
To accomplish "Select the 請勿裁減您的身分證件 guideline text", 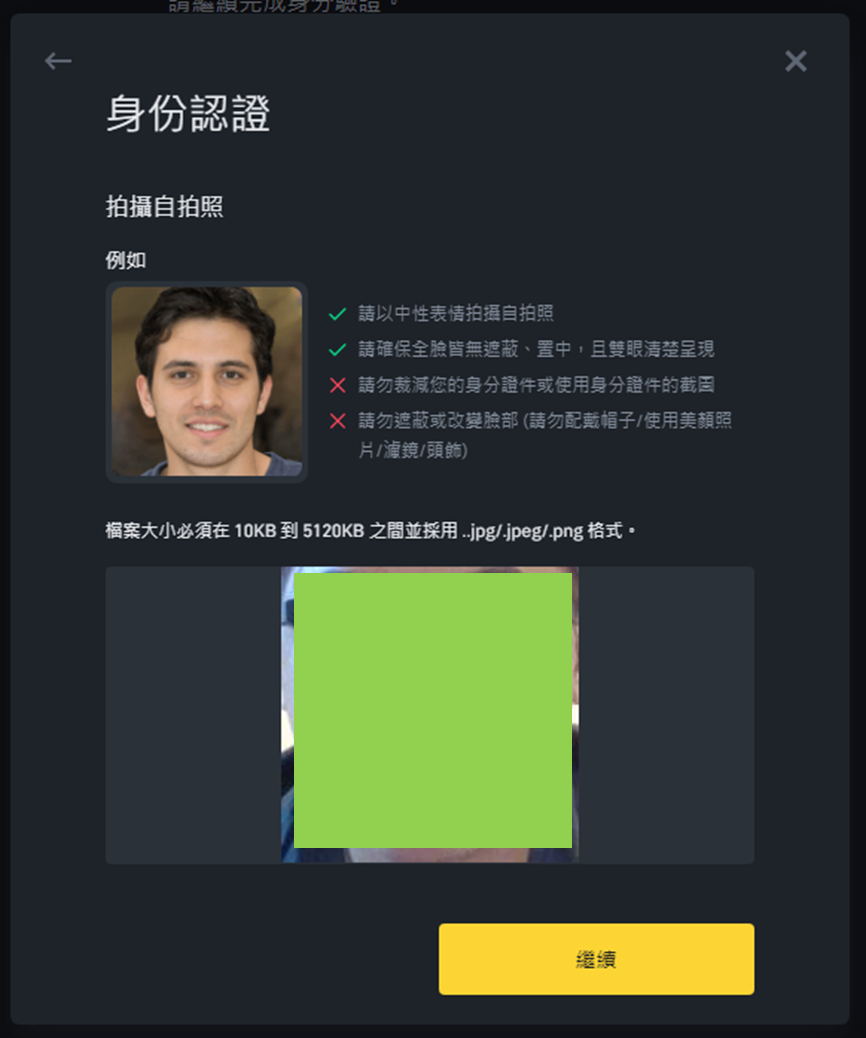I will 536,385.
